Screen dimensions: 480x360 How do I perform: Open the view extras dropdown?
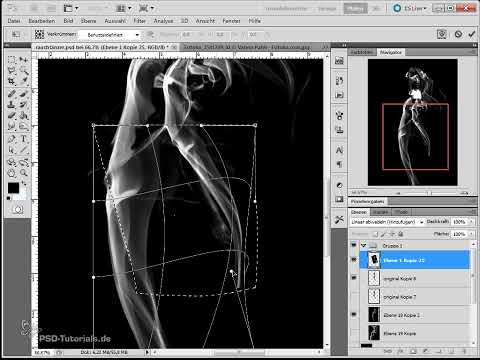point(71,8)
